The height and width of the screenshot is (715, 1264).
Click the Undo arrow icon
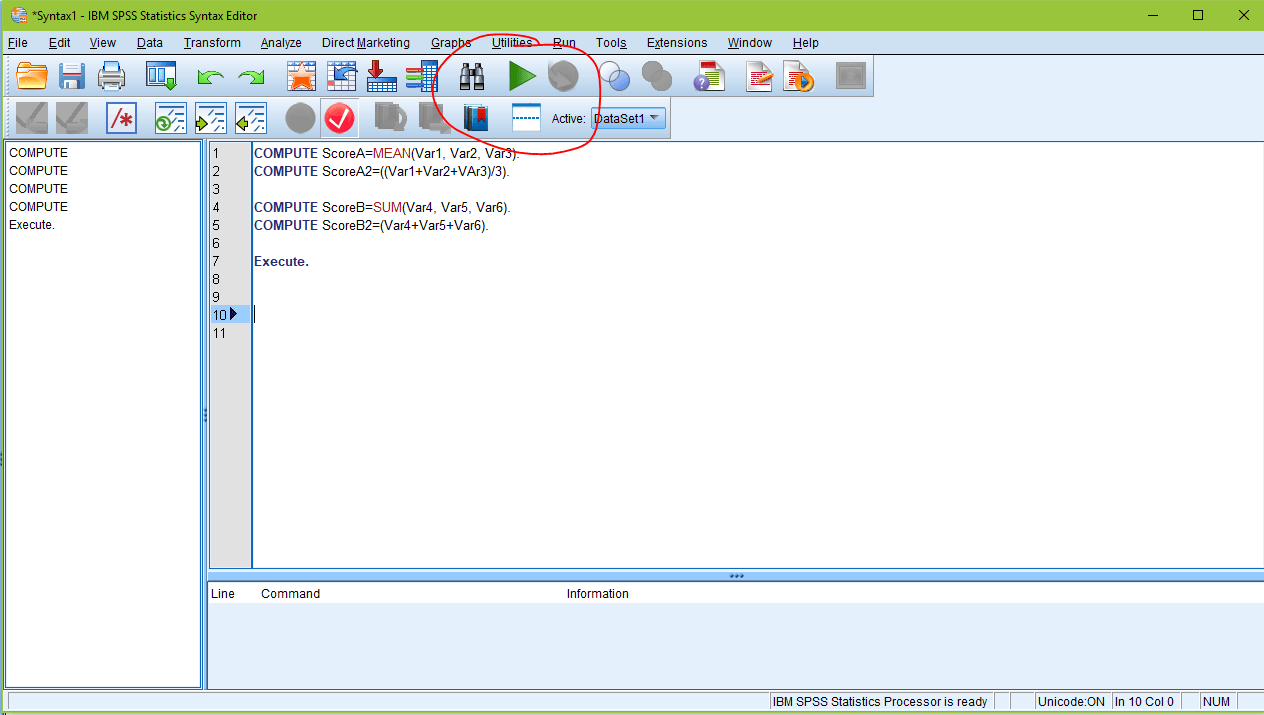pyautogui.click(x=210, y=77)
